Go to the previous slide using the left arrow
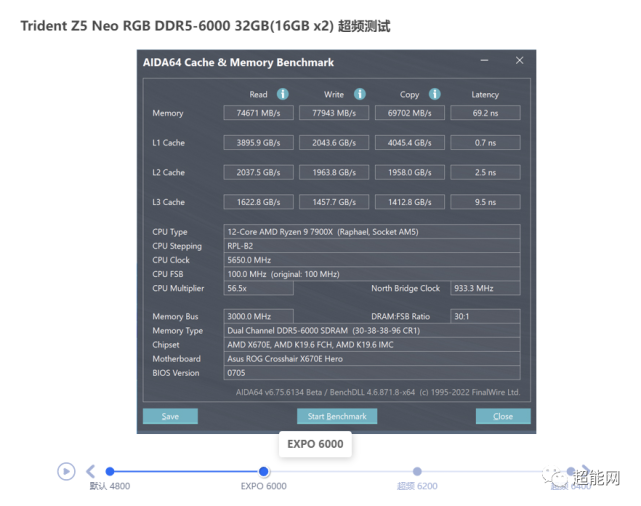The height and width of the screenshot is (506, 641). [x=91, y=471]
